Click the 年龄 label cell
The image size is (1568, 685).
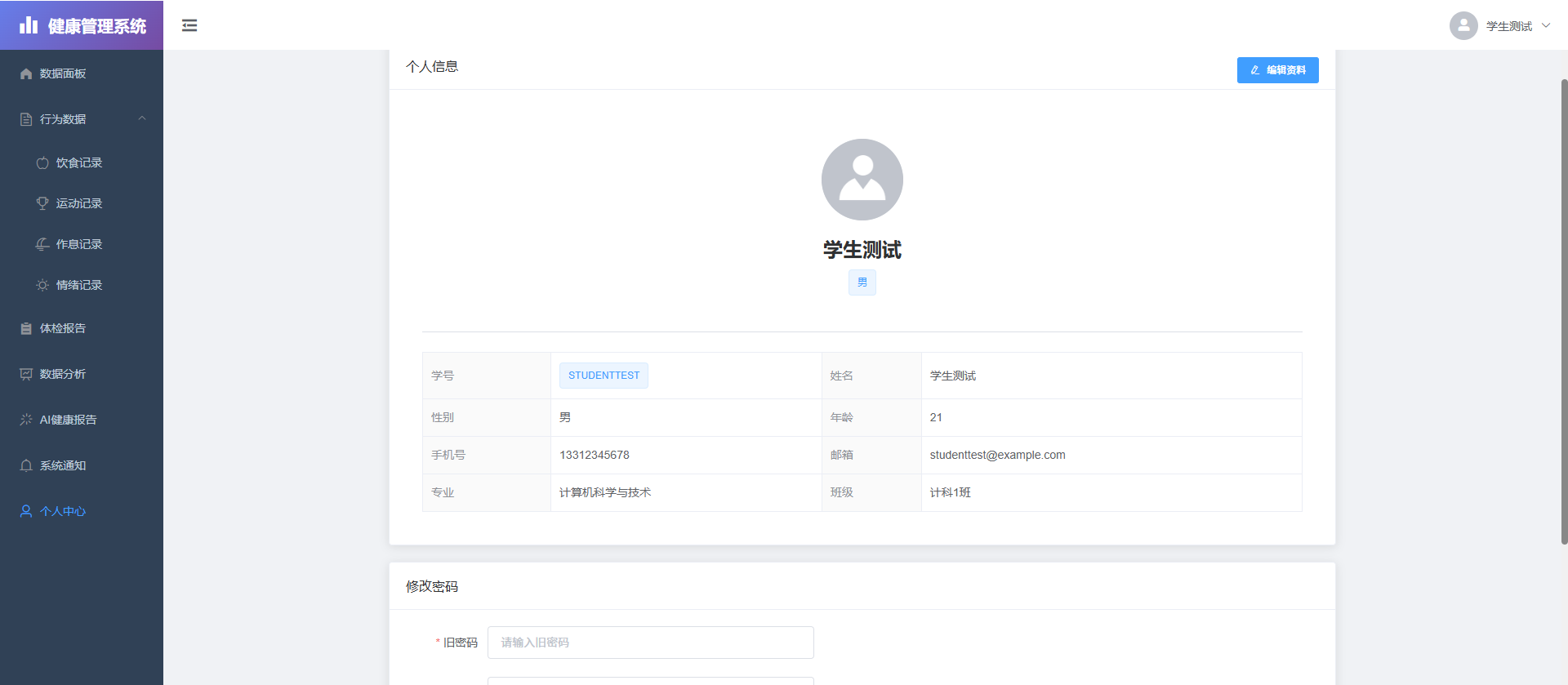click(x=871, y=417)
